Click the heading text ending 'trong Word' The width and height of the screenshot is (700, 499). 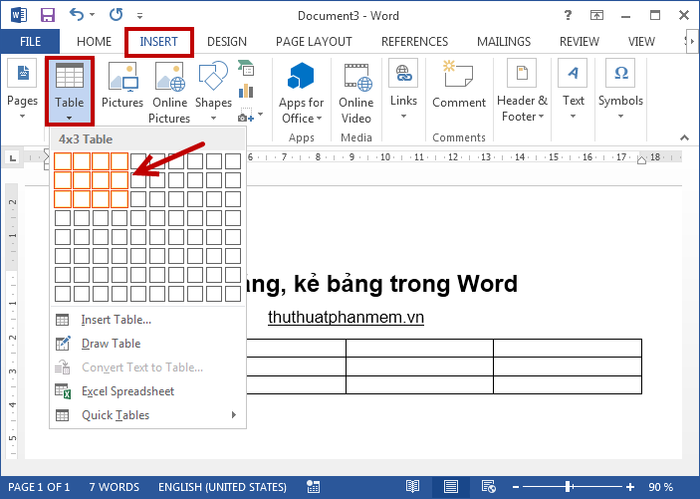coord(382,284)
